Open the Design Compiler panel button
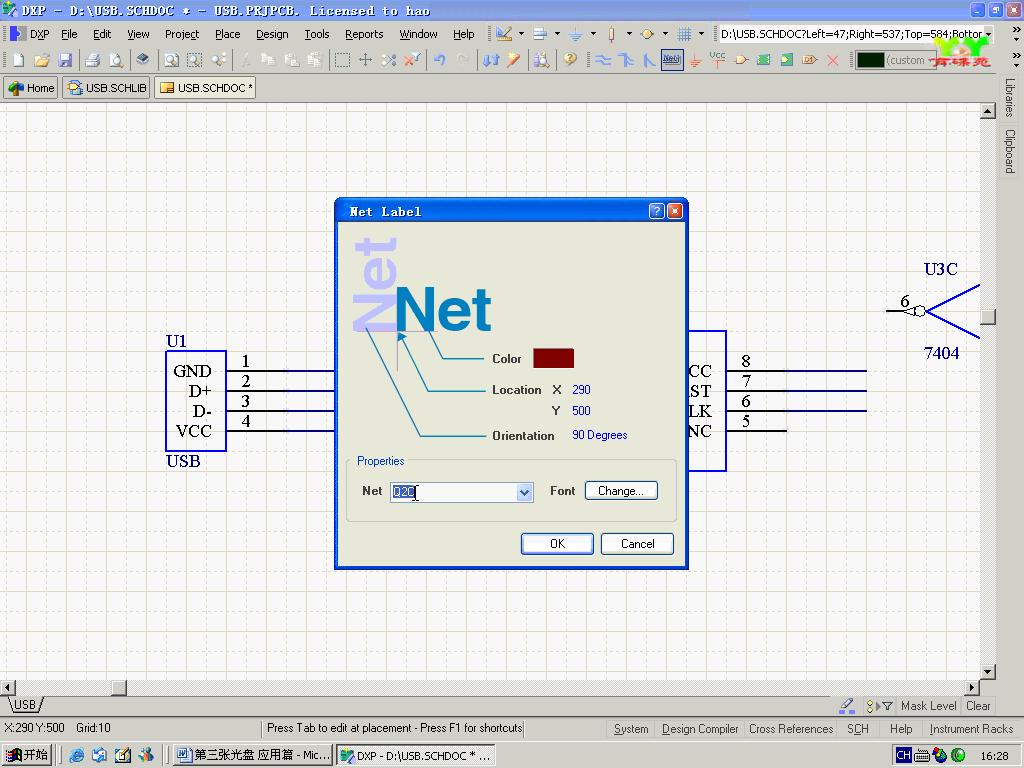1024x768 pixels. [699, 729]
